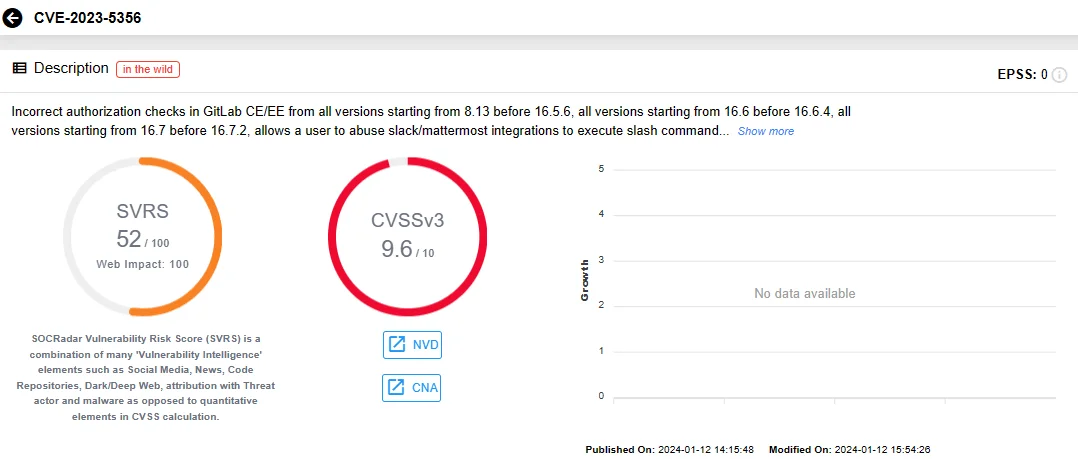Open the EPSS info icon

pyautogui.click(x=1059, y=75)
